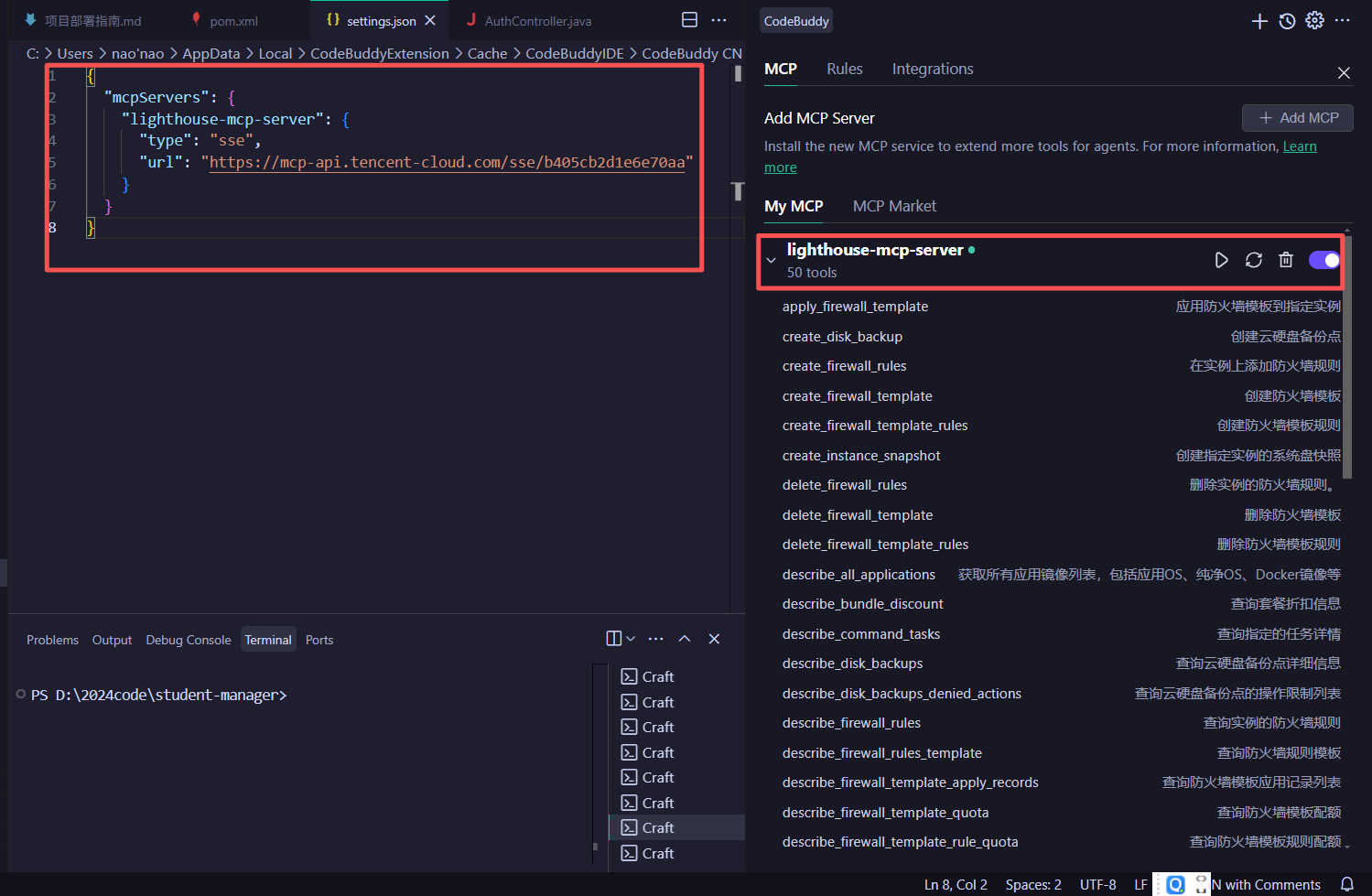Switch to the Rules tab

click(844, 69)
